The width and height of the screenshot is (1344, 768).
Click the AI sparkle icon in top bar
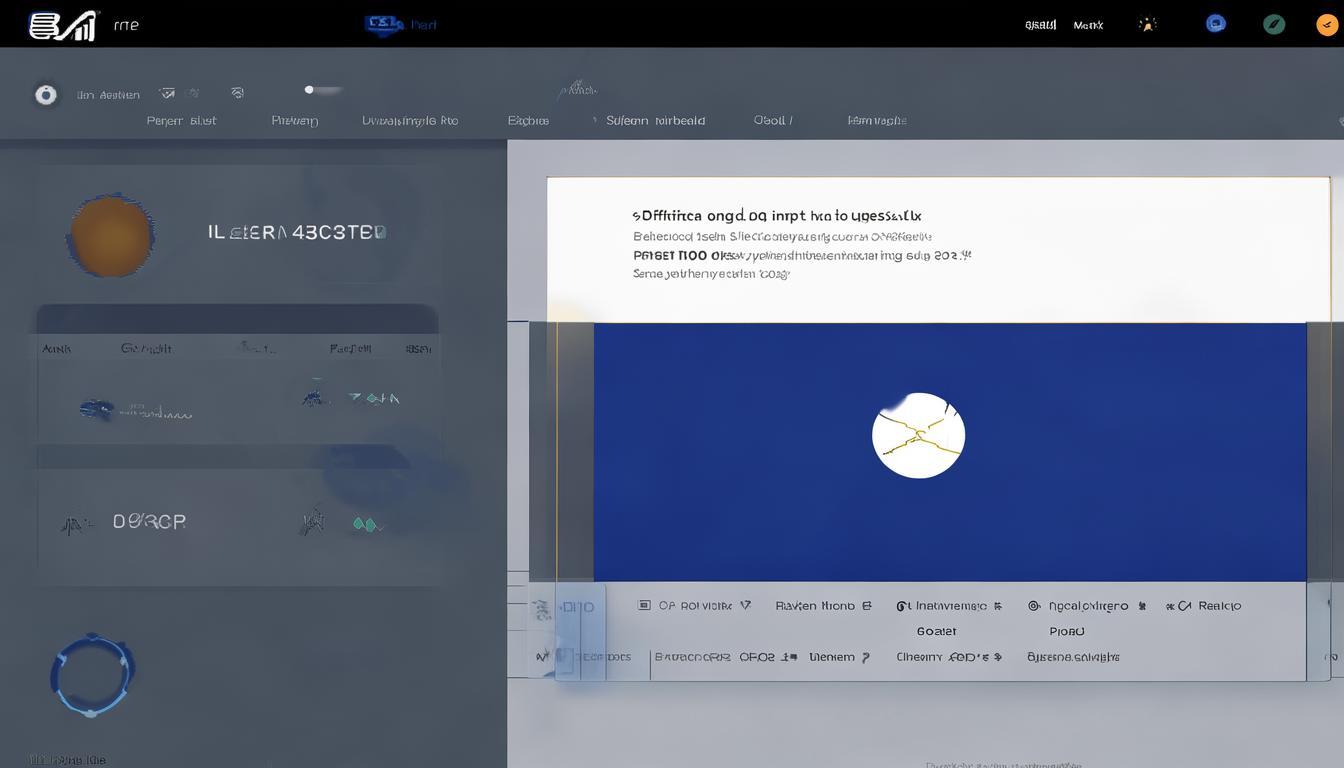[x=1148, y=23]
